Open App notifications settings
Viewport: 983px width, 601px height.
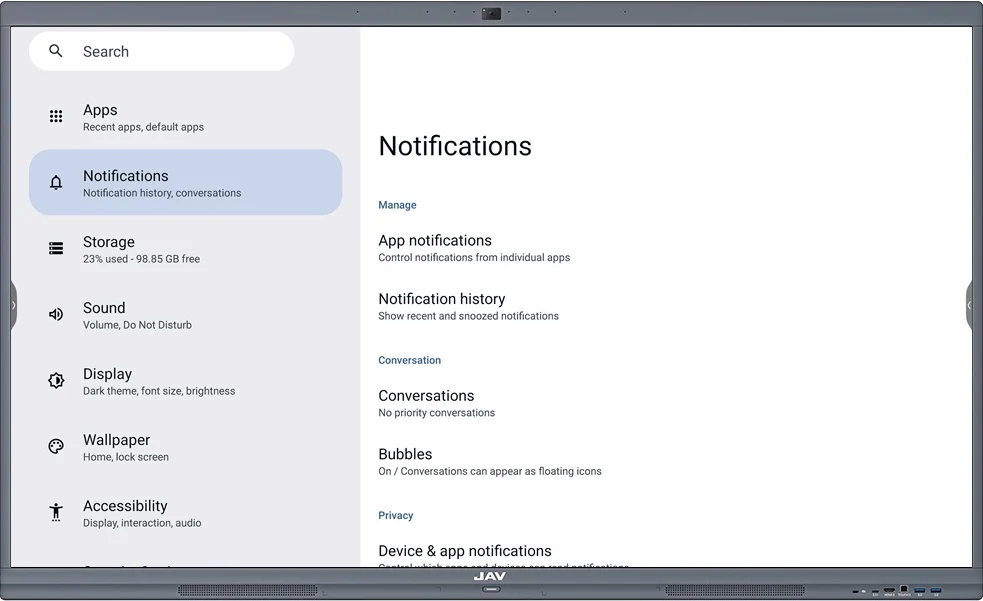pyautogui.click(x=474, y=247)
